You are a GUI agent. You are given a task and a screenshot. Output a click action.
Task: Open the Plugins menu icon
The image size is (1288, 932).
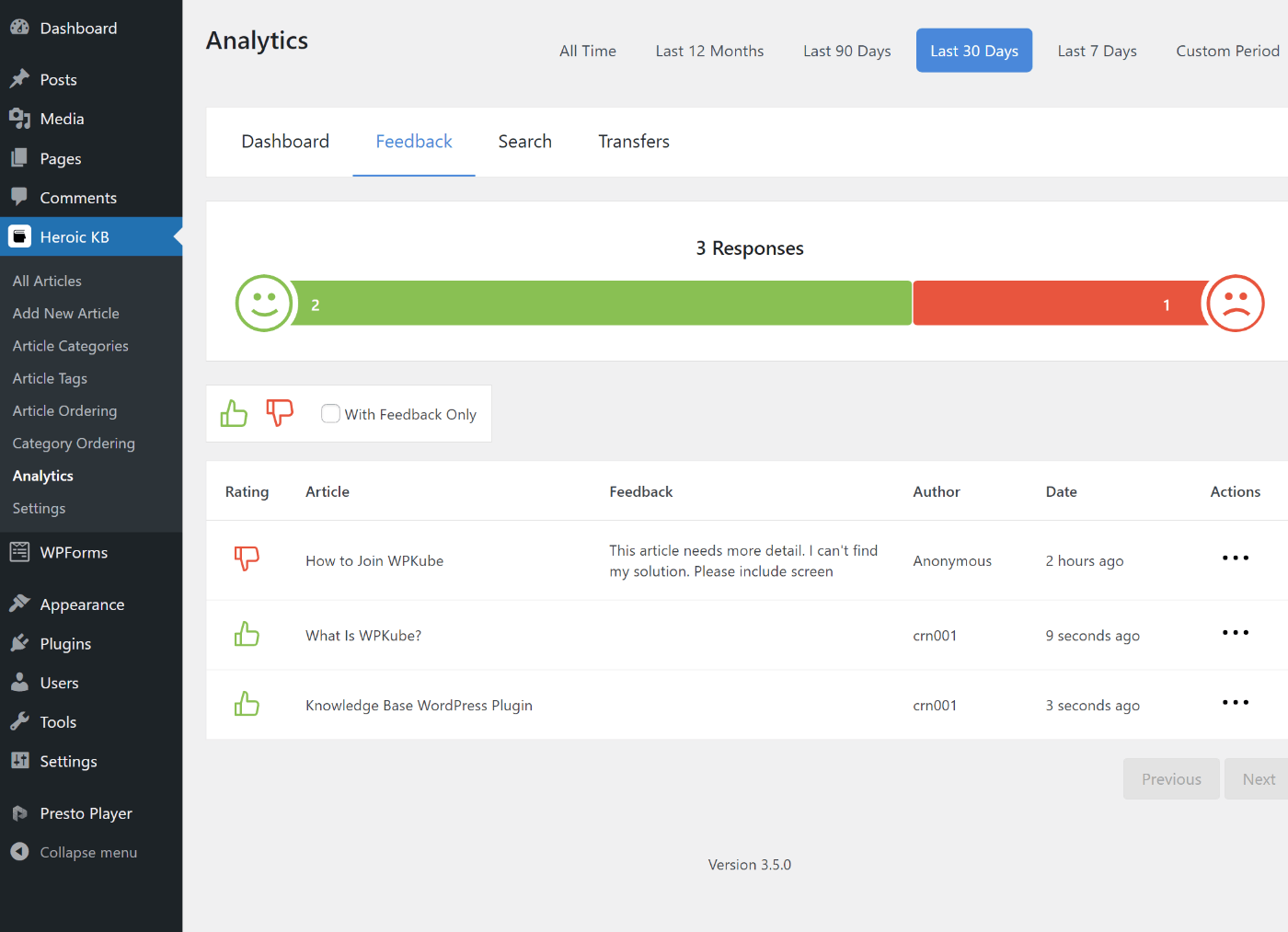point(19,643)
